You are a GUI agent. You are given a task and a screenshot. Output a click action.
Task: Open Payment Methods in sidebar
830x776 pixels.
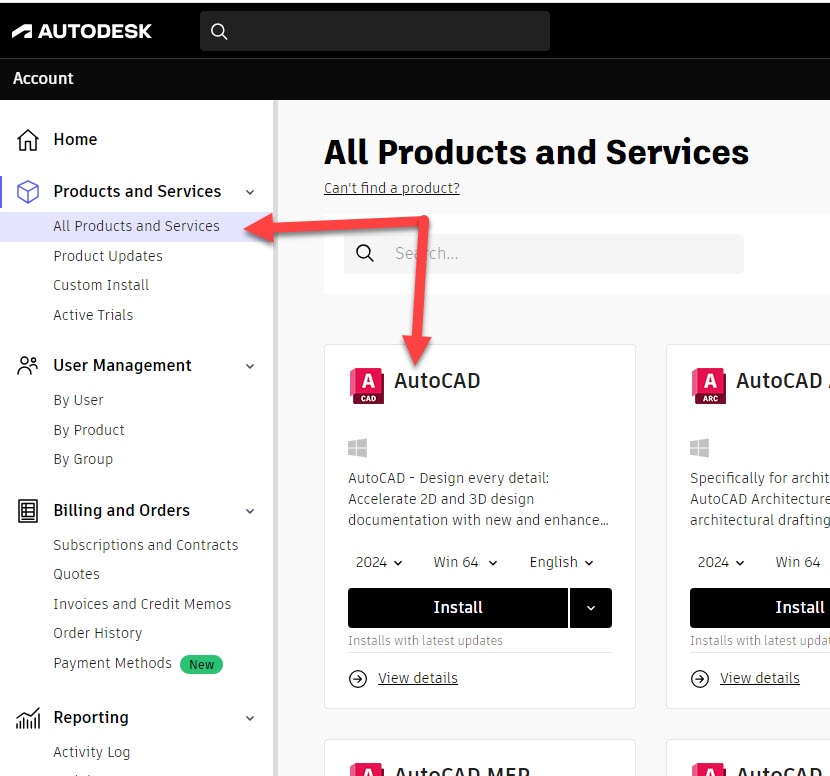[112, 663]
